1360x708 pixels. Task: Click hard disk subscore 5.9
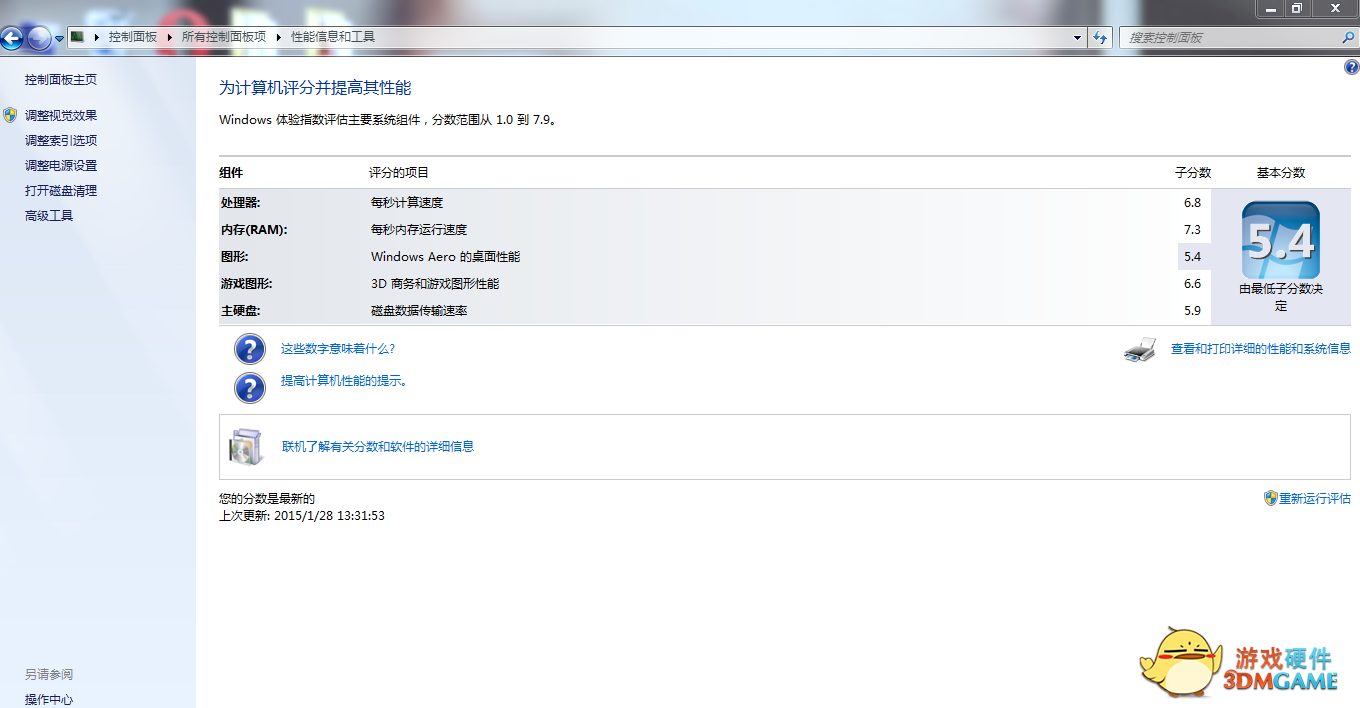click(1192, 311)
